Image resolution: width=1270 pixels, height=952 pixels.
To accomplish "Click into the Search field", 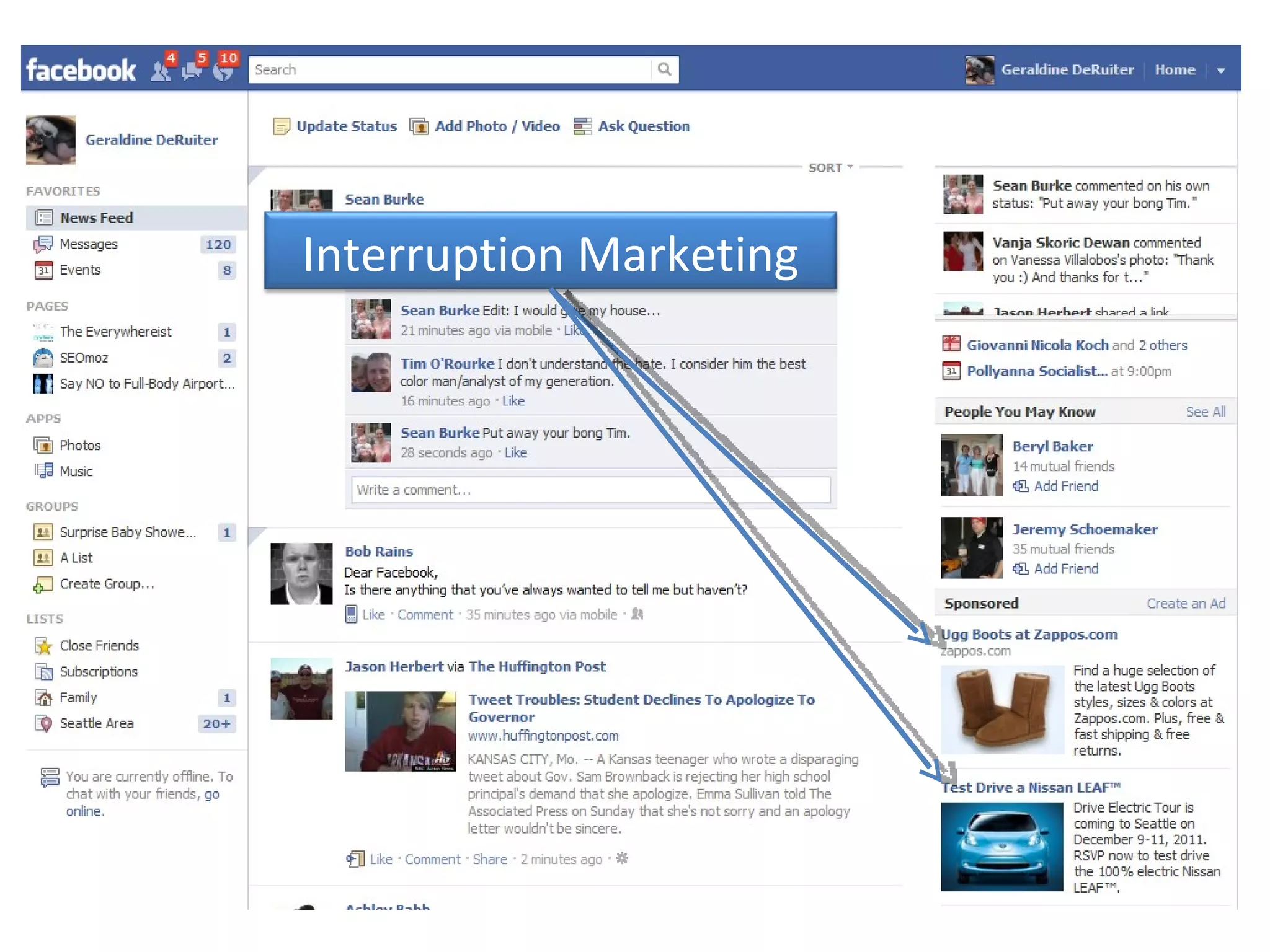I will (x=450, y=69).
